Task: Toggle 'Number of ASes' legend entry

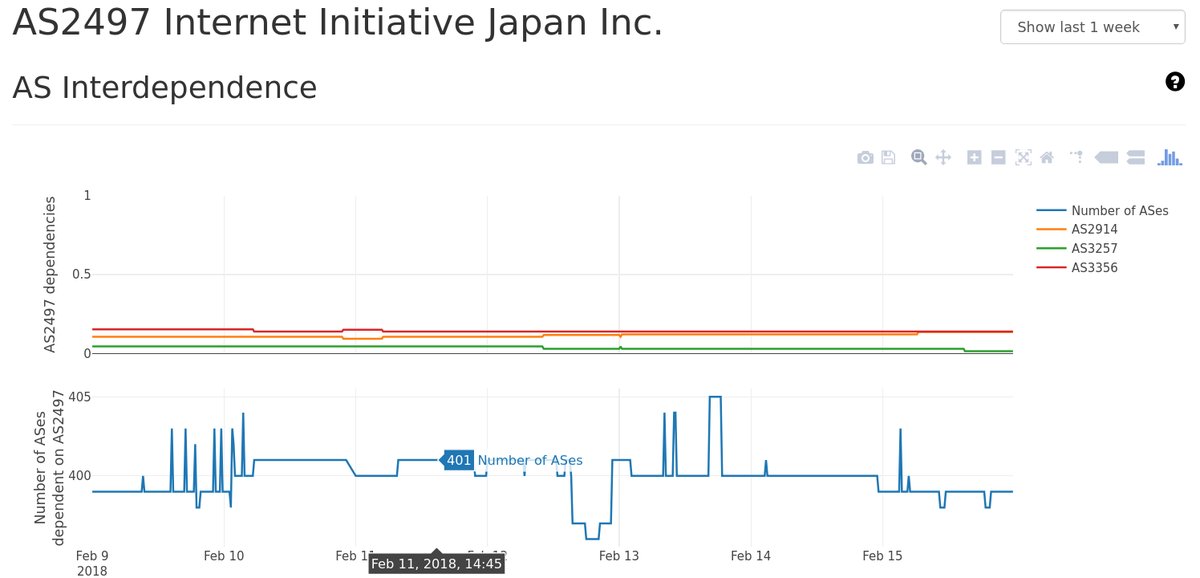Action: pyautogui.click(x=1119, y=210)
